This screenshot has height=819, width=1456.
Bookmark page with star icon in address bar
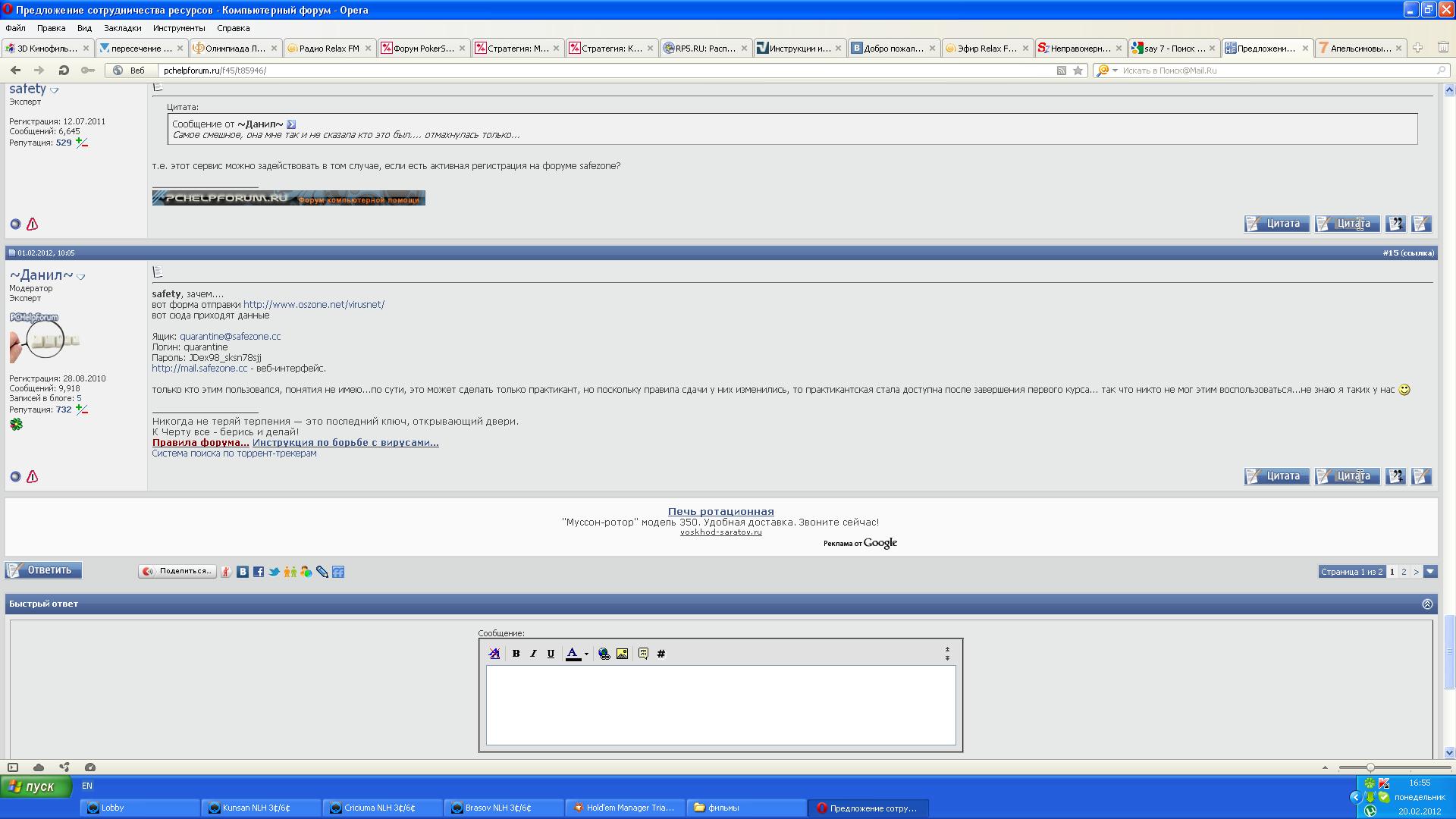pyautogui.click(x=1078, y=71)
